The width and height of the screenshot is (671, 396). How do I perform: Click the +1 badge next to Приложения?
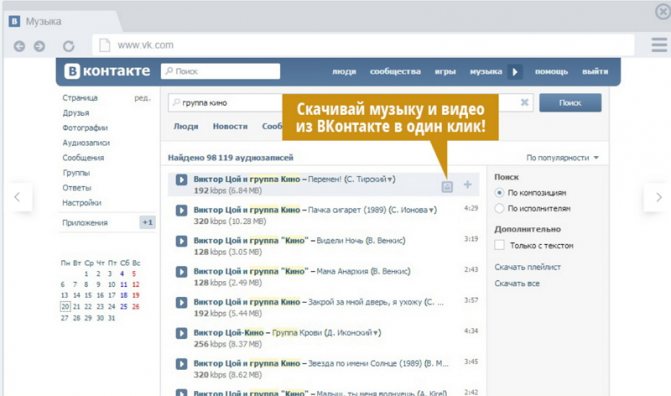tap(148, 222)
